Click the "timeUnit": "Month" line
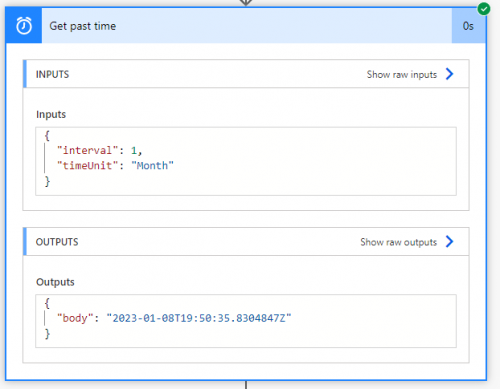This screenshot has width=500, height=389. point(115,166)
